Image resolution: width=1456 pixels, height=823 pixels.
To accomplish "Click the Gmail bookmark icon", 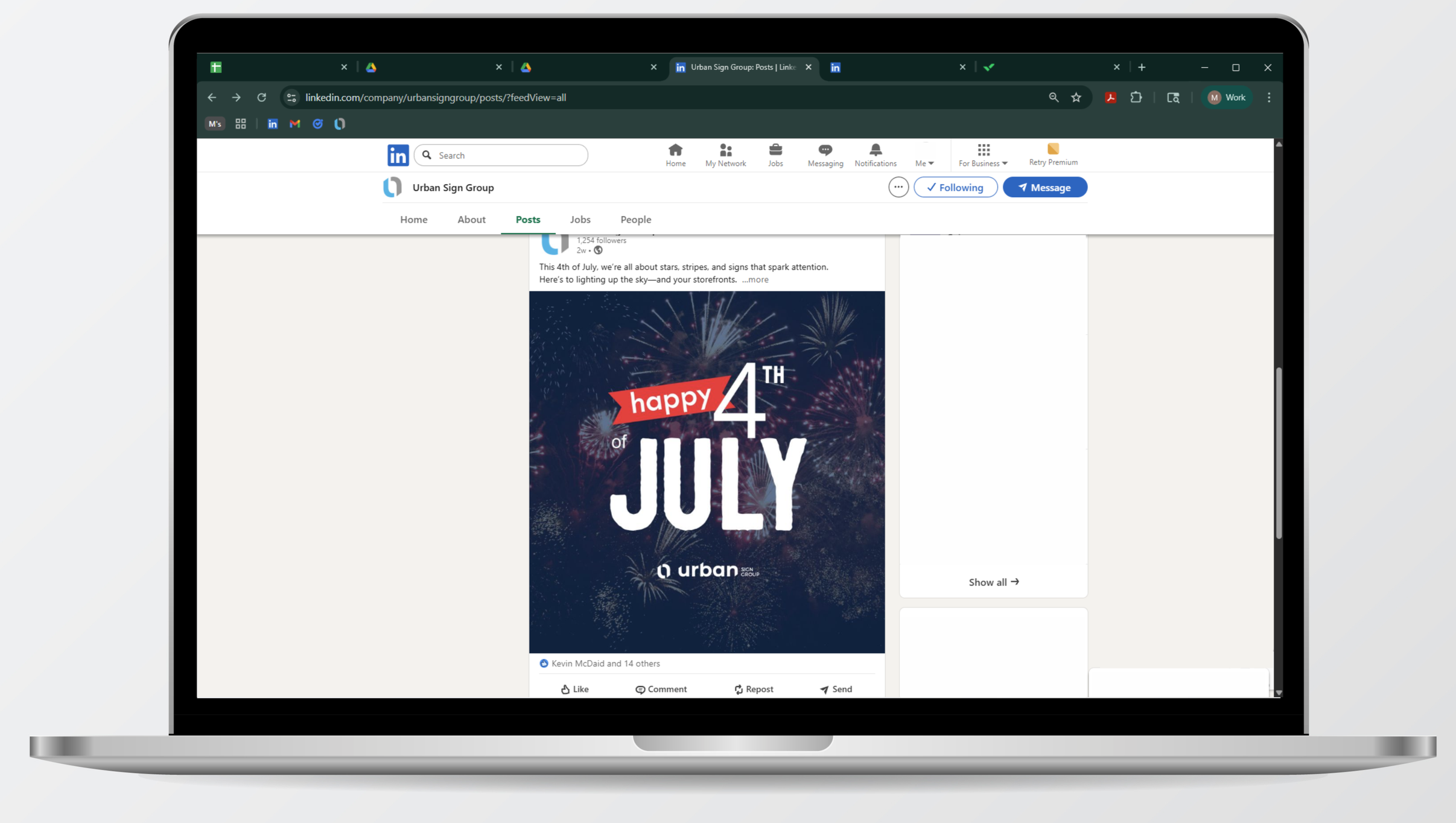I will [x=294, y=124].
